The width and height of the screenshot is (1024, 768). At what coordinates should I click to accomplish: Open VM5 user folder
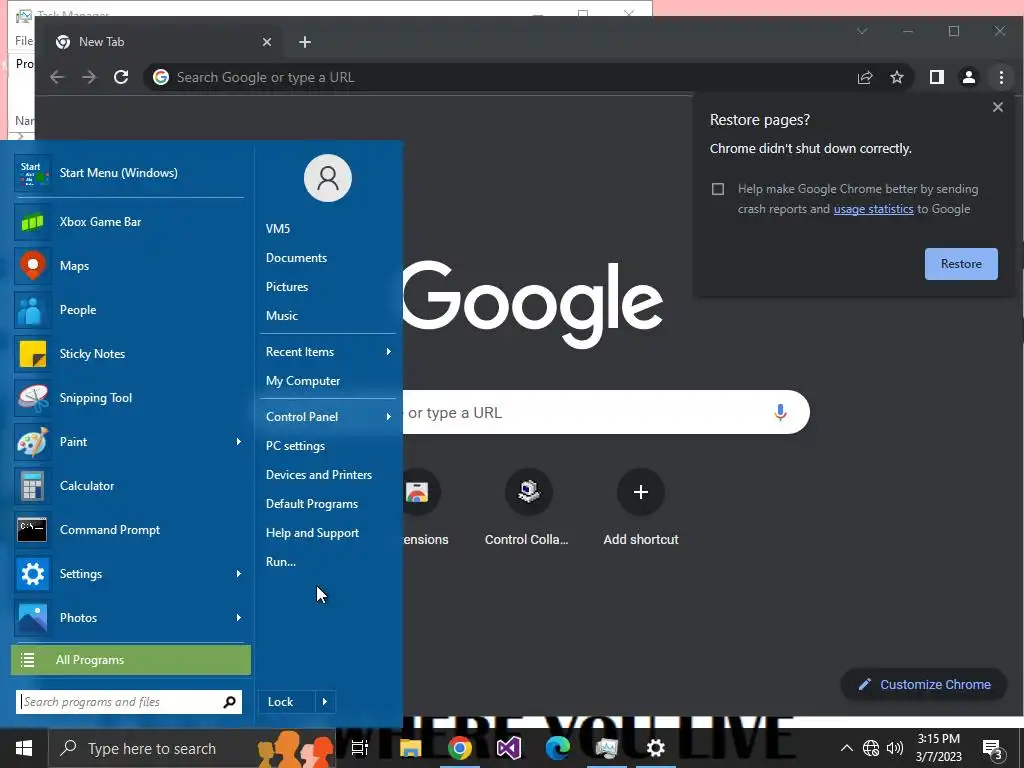point(278,229)
